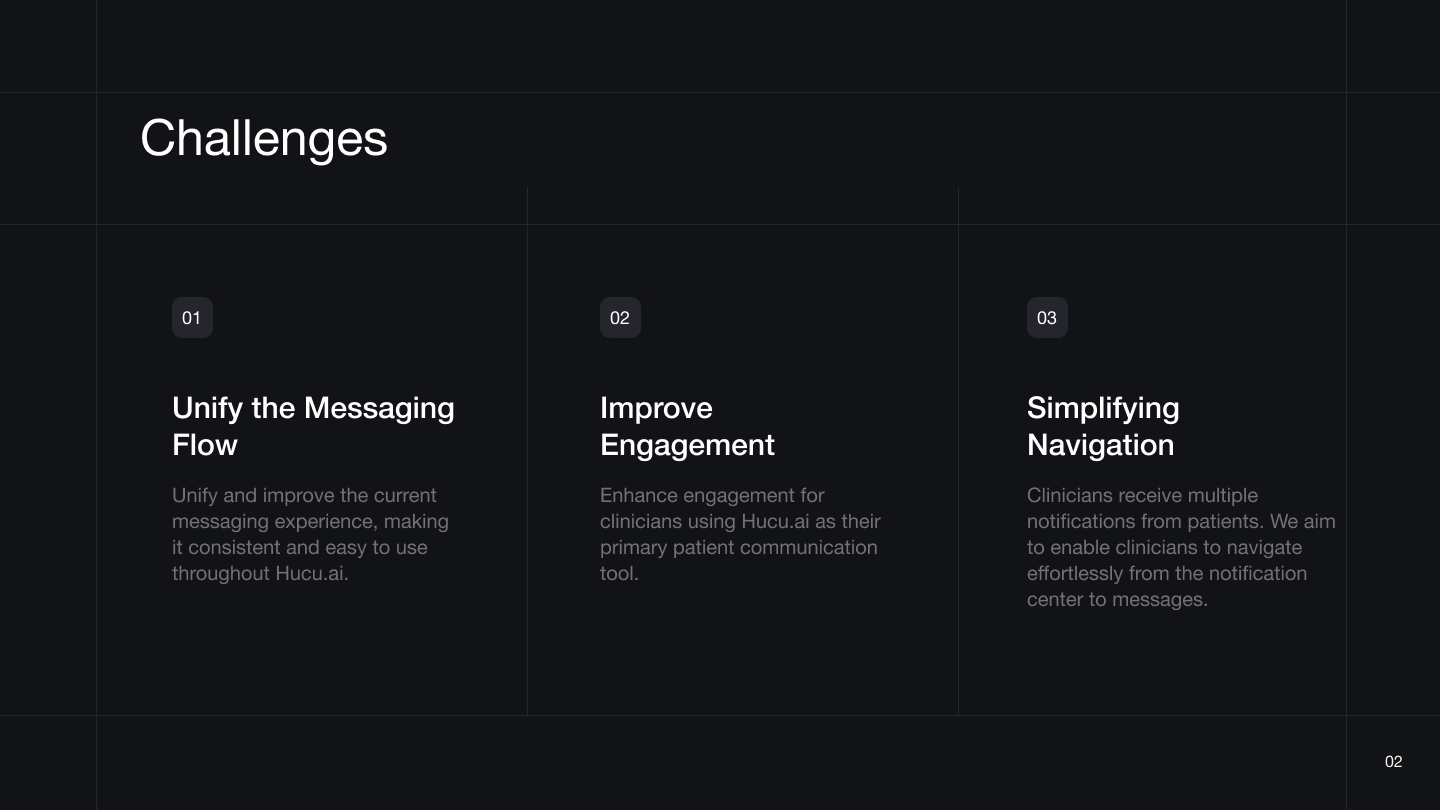The height and width of the screenshot is (810, 1440).
Task: Click the word Flow in the first heading
Action: (x=204, y=444)
